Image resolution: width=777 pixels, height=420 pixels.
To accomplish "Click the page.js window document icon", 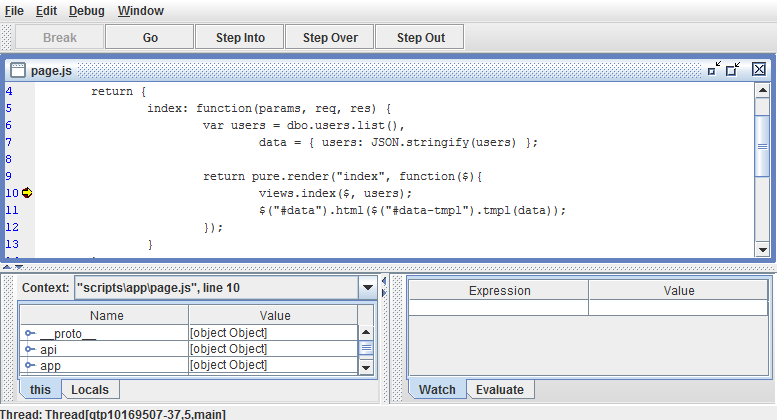I will tap(18, 70).
